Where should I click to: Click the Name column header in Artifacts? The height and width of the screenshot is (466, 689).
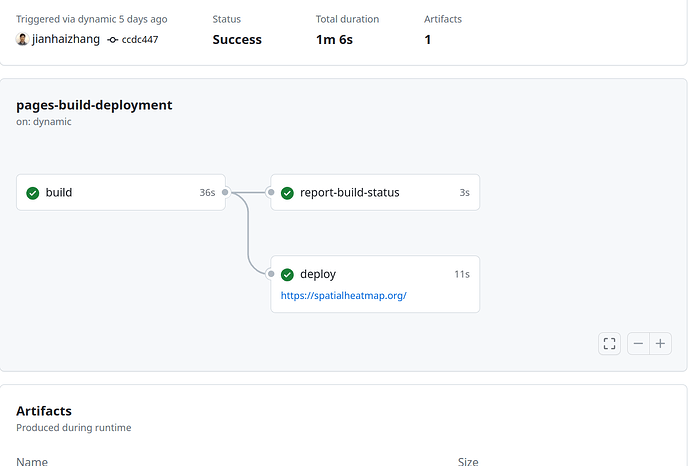point(32,461)
